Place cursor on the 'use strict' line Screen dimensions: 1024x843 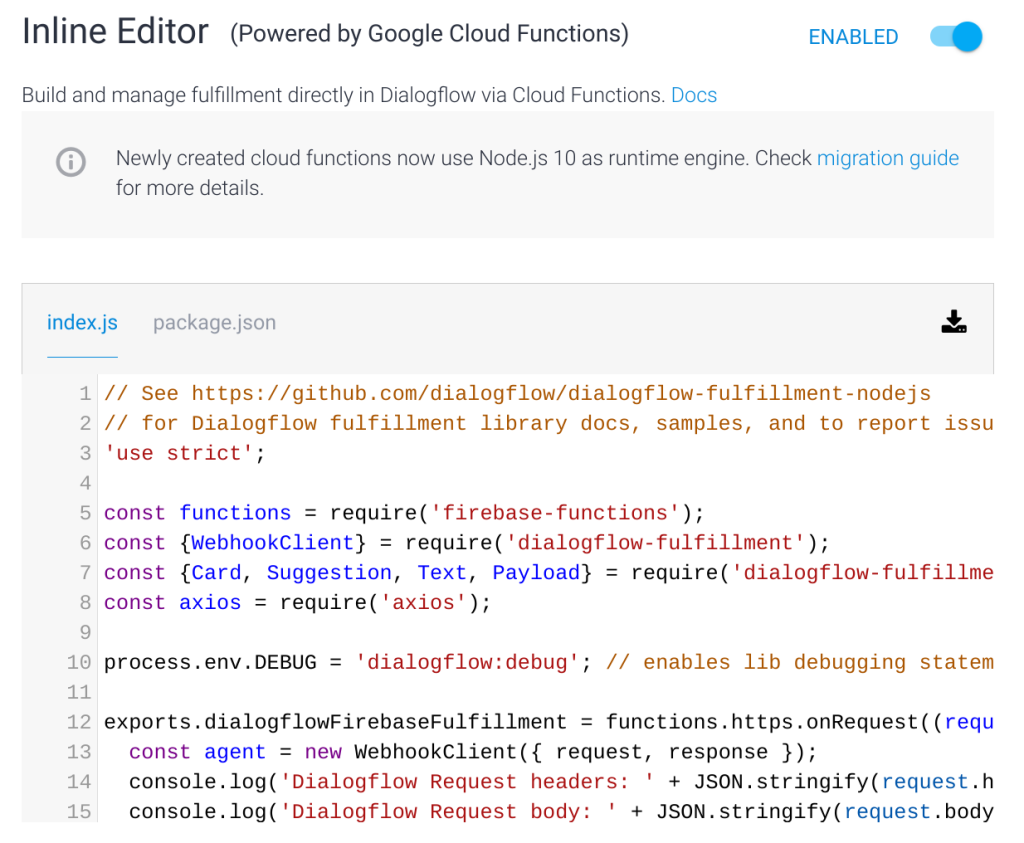[185, 453]
